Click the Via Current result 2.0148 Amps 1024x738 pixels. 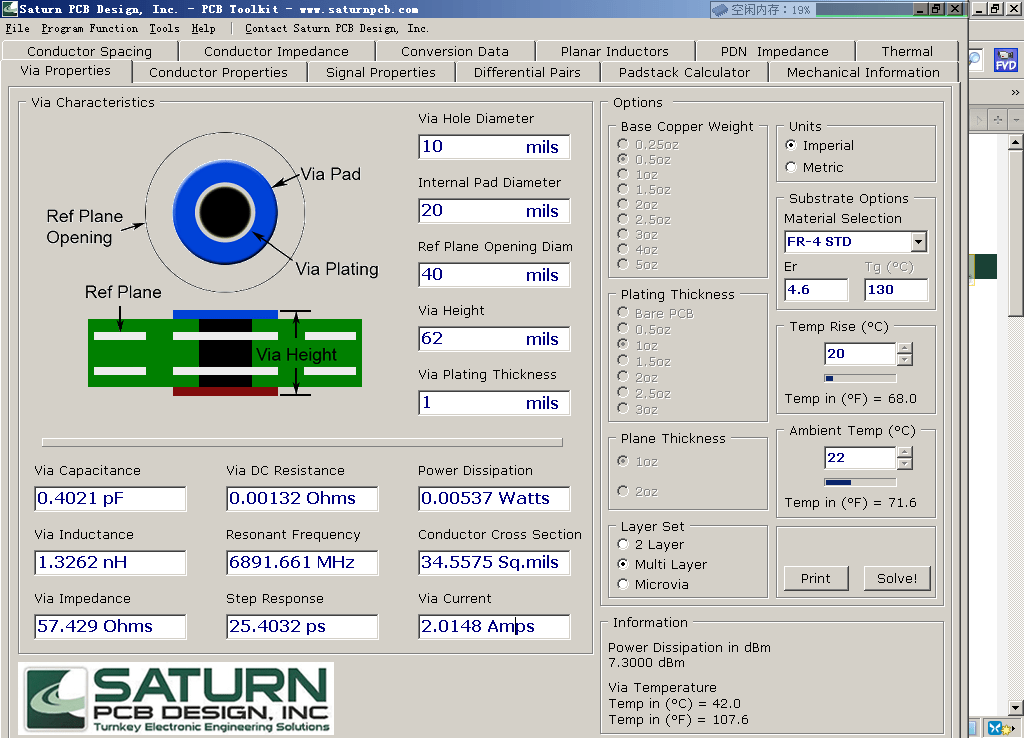(x=494, y=626)
